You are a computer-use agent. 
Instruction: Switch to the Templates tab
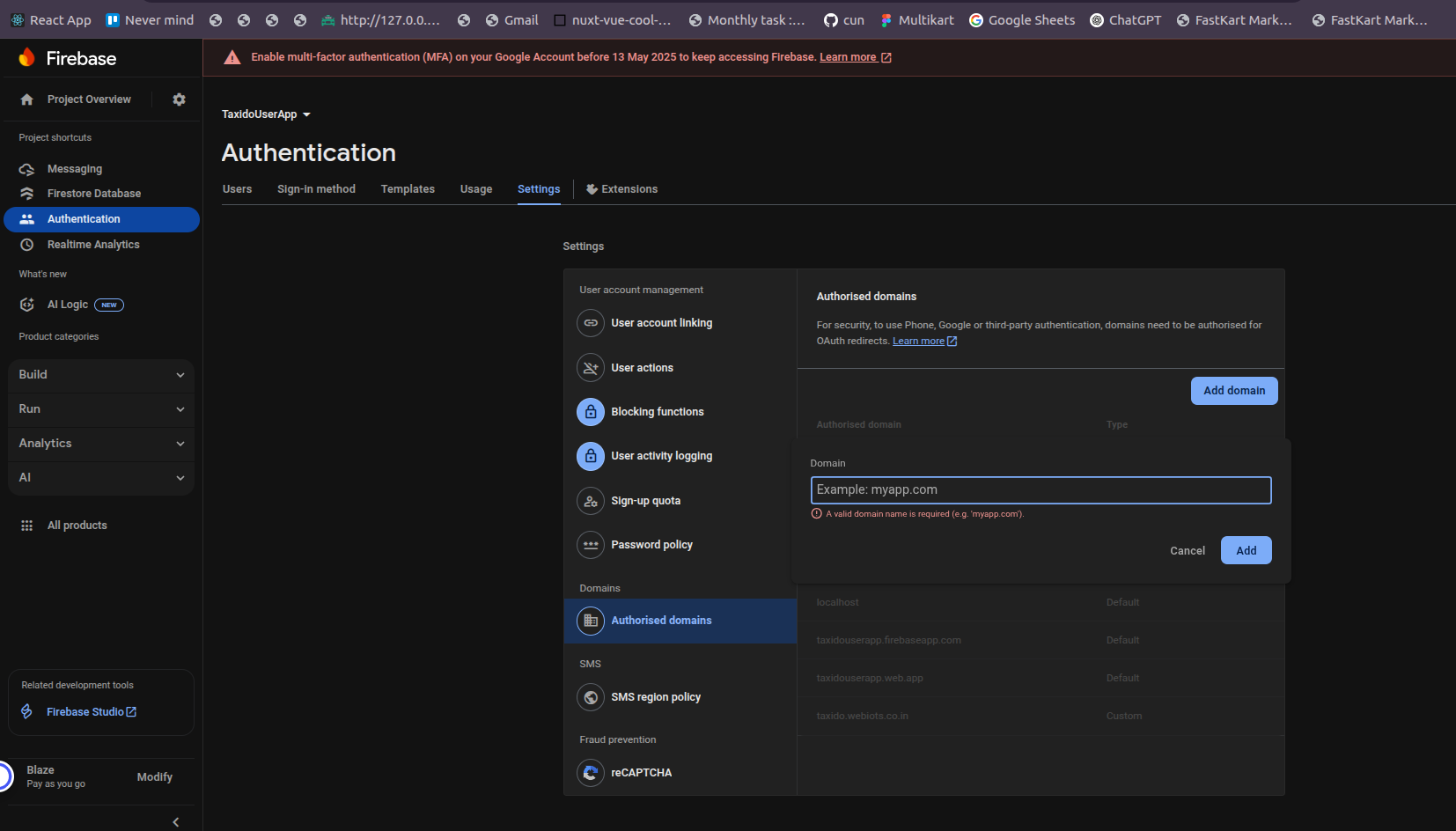(x=408, y=188)
